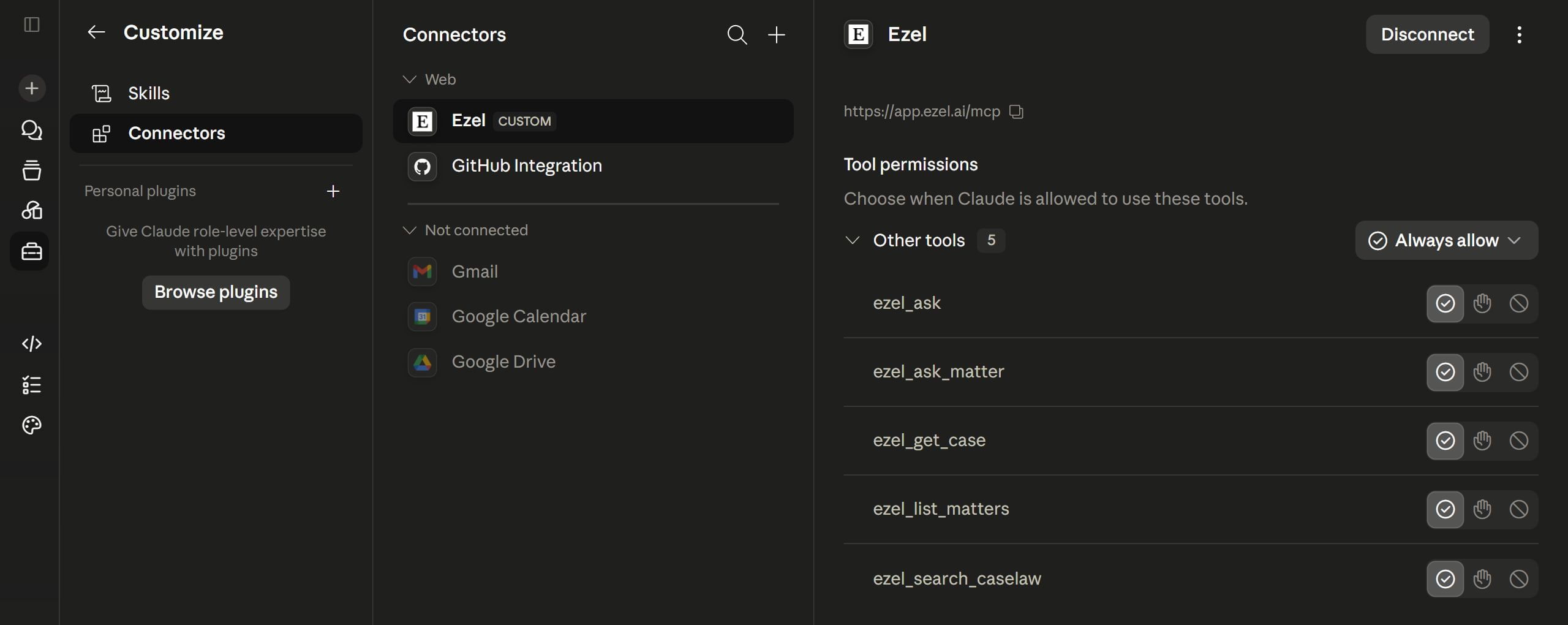Image resolution: width=1568 pixels, height=625 pixels.
Task: Set ezel_search_caselaw to always allow
Action: (1445, 579)
